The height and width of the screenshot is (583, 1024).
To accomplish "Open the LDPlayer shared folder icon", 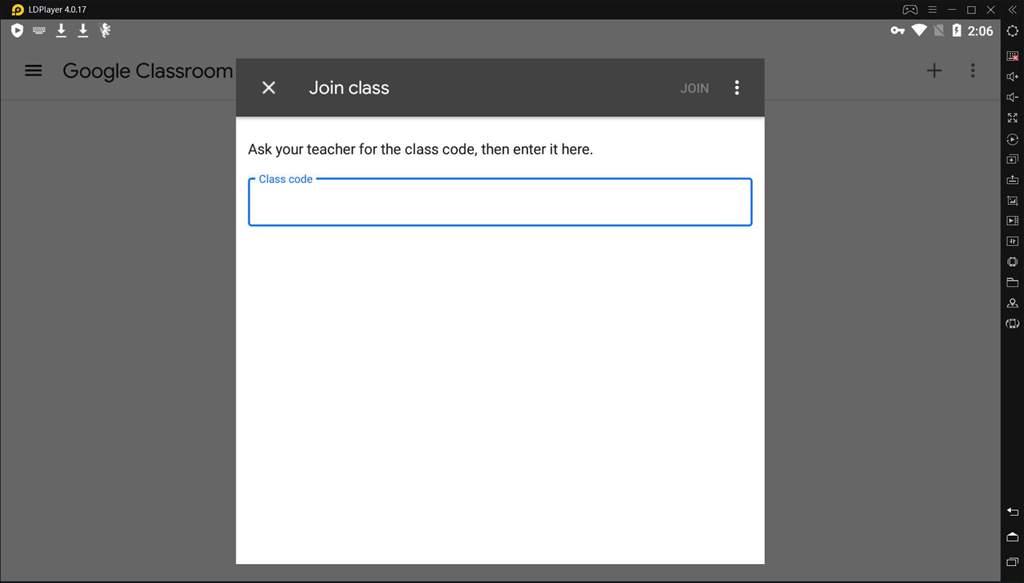I will tap(1012, 282).
